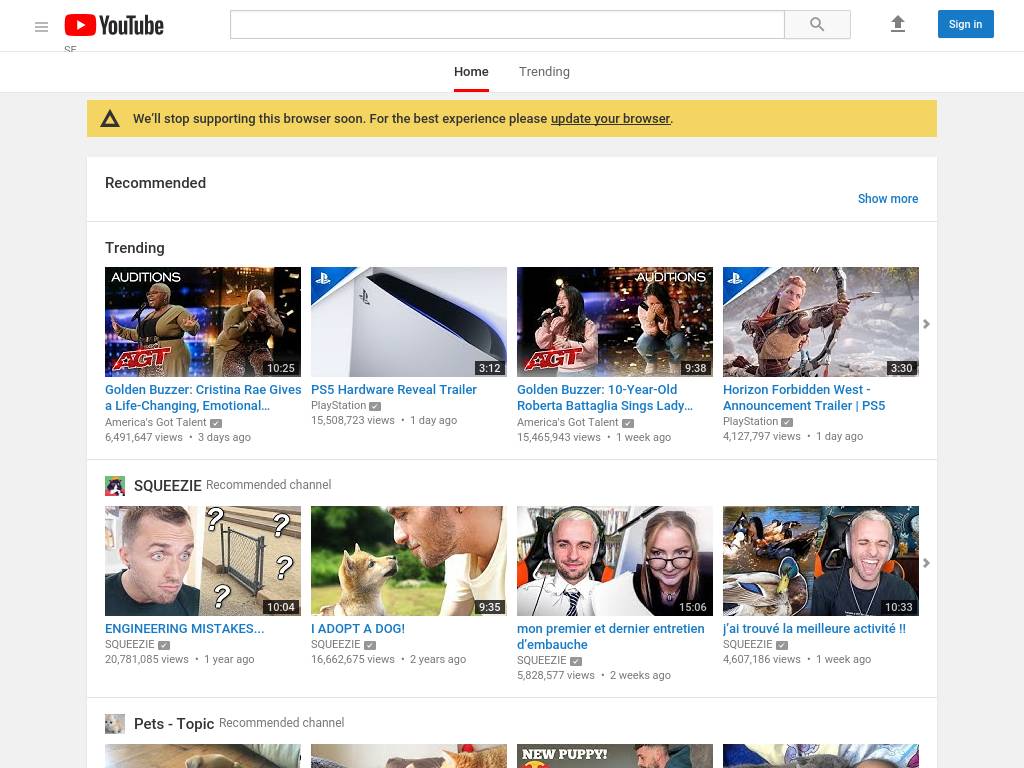Screen dimensions: 1024x768
Task: Focus the YouTube search field
Action: pos(507,25)
